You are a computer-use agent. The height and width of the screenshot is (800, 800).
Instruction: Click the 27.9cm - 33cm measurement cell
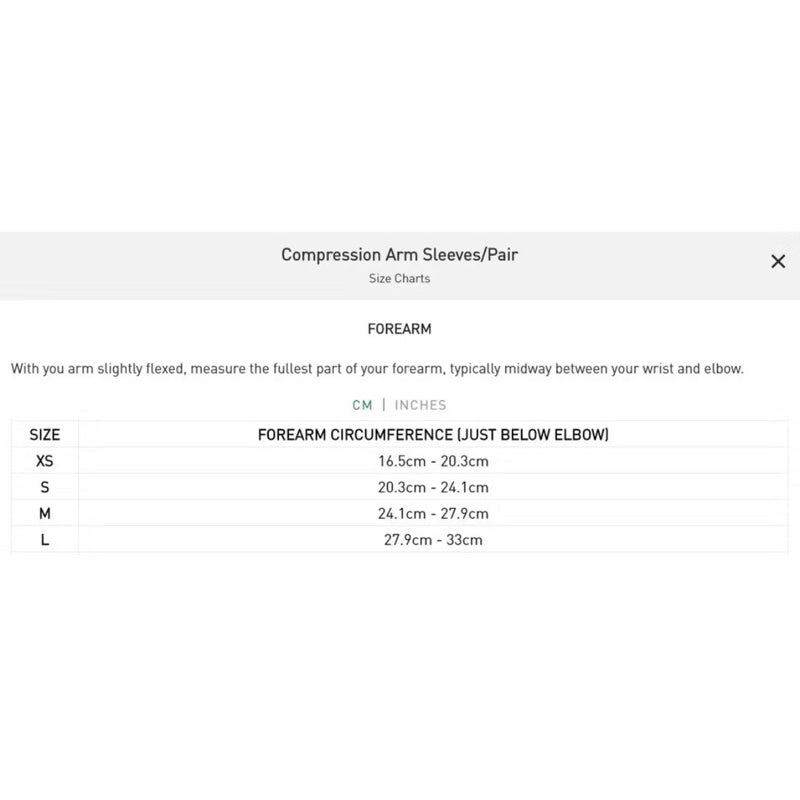click(x=433, y=540)
